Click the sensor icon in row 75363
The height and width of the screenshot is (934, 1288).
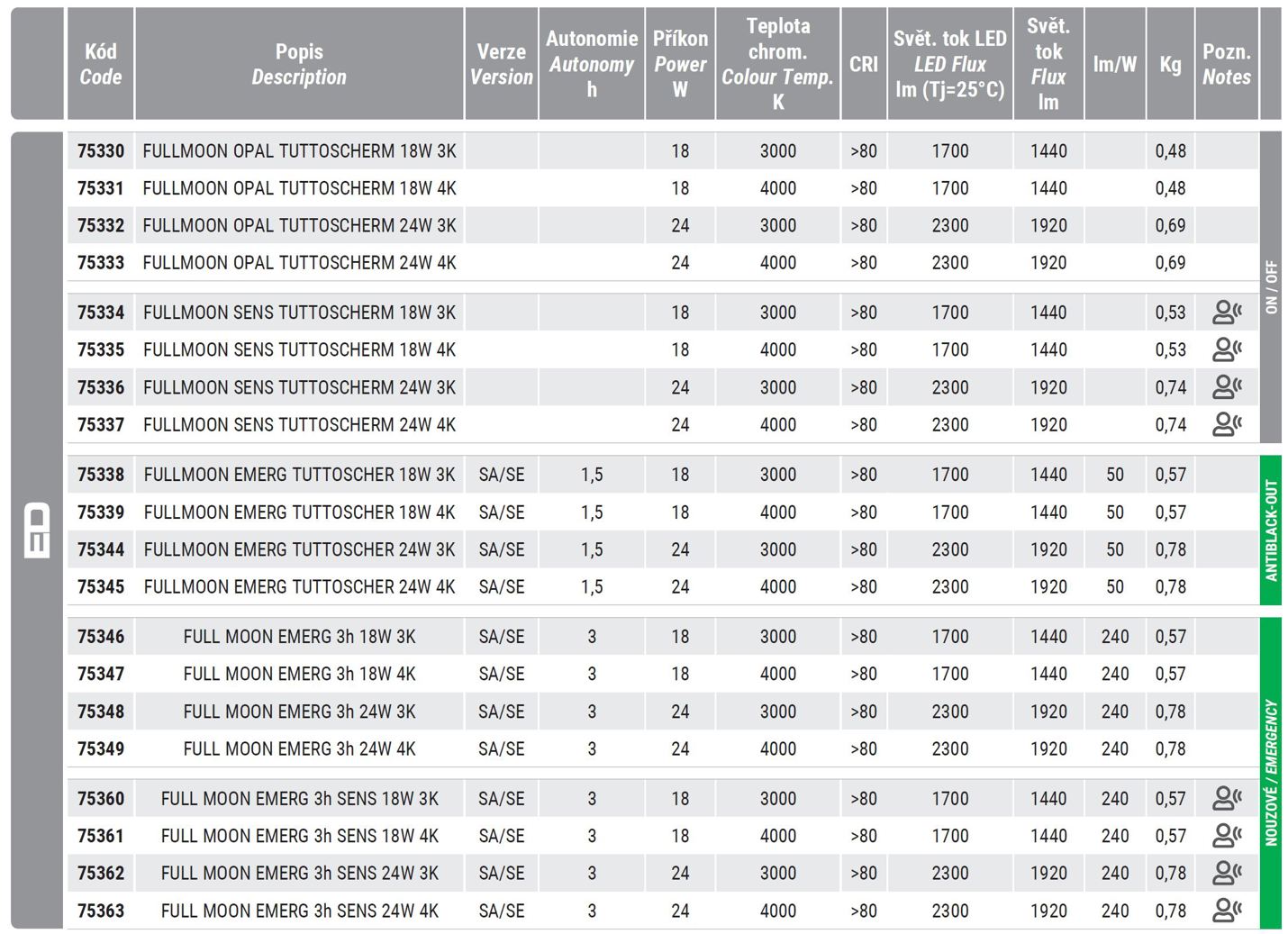click(x=1227, y=911)
